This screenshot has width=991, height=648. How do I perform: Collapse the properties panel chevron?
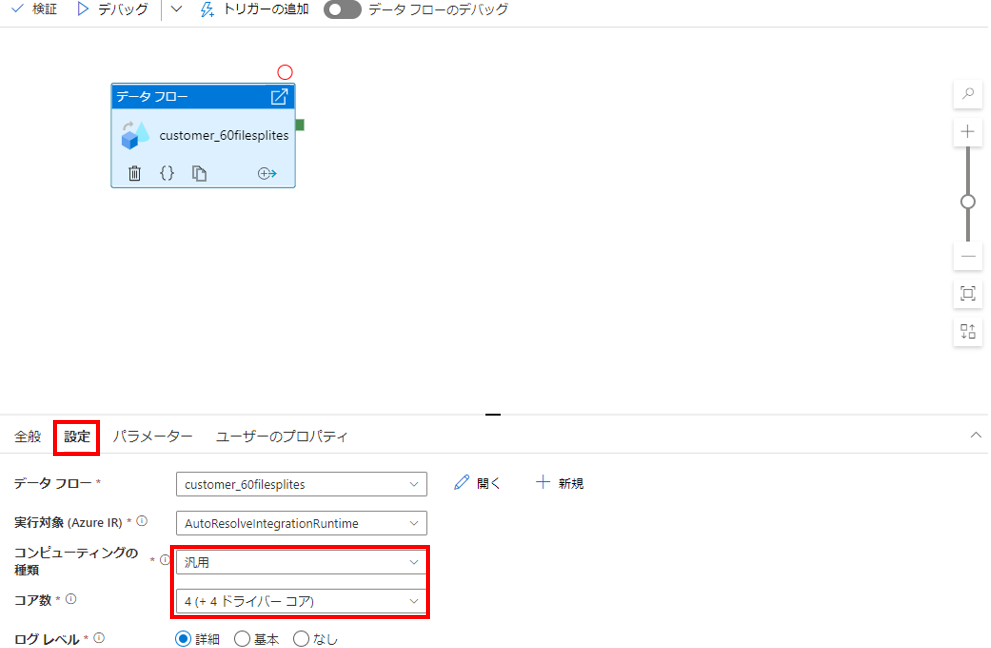(x=976, y=435)
